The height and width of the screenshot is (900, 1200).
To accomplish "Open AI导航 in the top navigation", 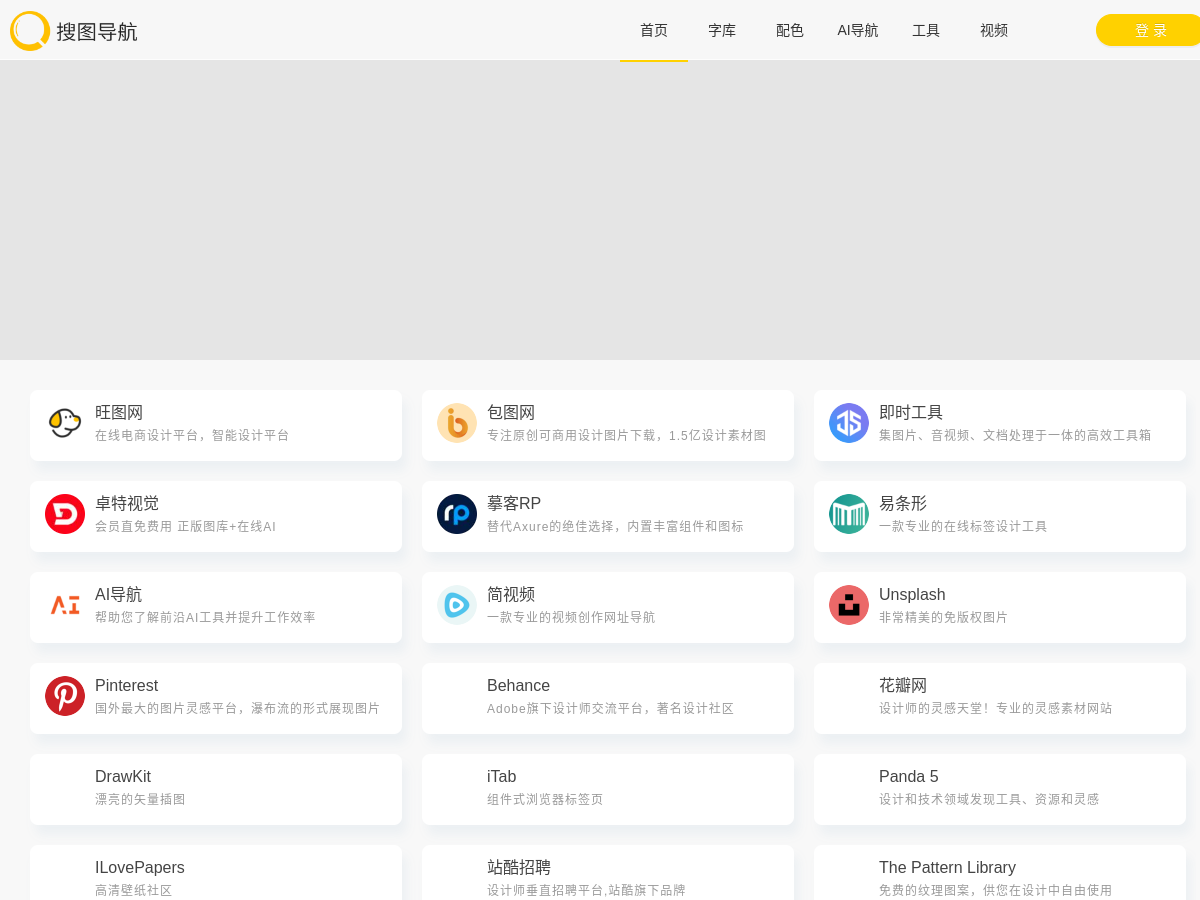I will 858,31.
